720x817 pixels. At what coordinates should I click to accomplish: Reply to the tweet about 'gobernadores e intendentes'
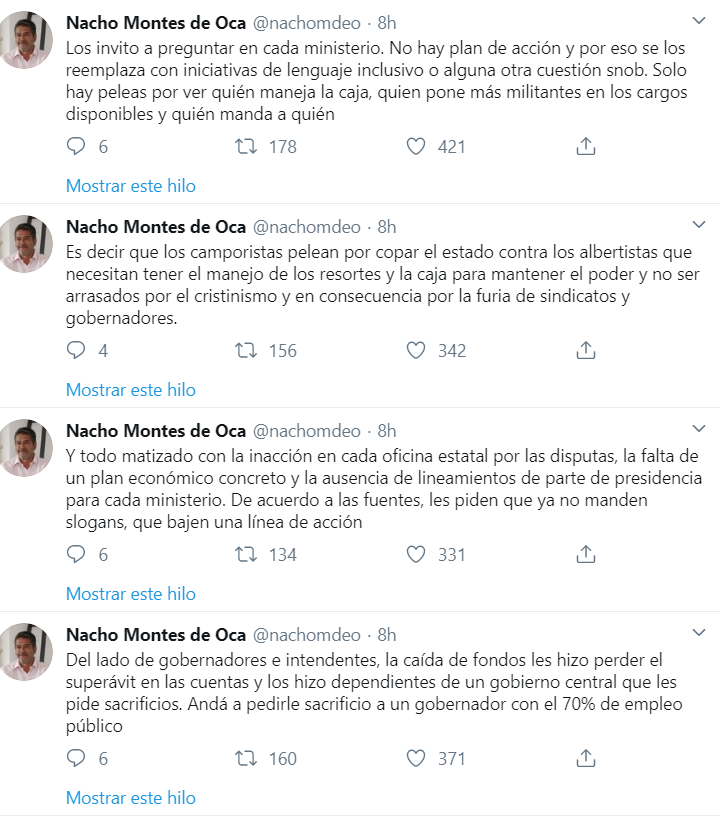tap(77, 758)
